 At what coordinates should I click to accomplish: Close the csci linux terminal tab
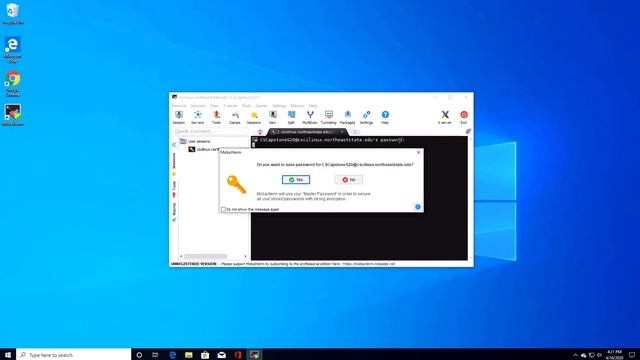342,132
